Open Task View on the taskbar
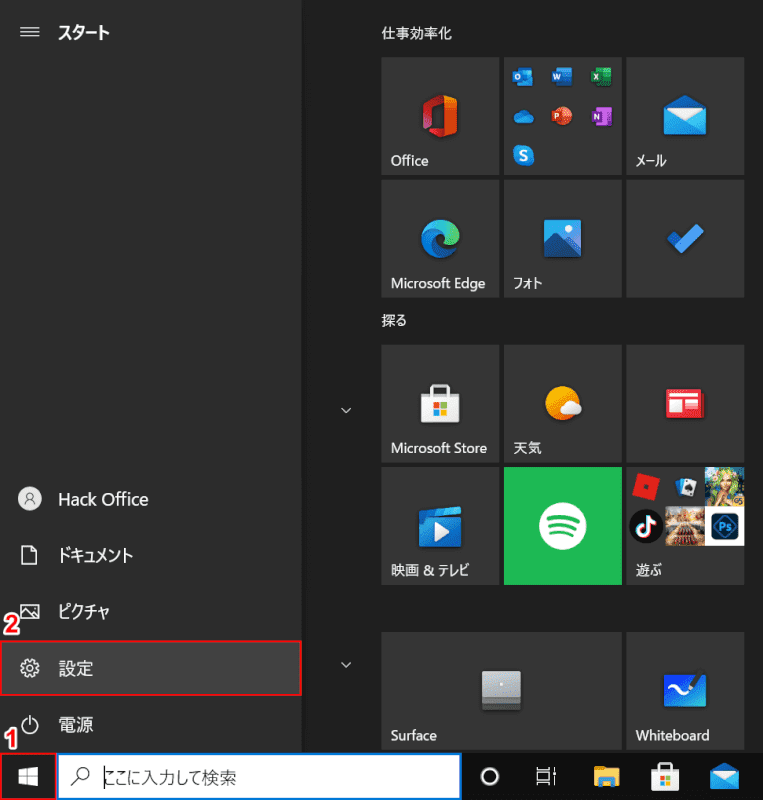Screen dimensions: 763x800 (546, 777)
